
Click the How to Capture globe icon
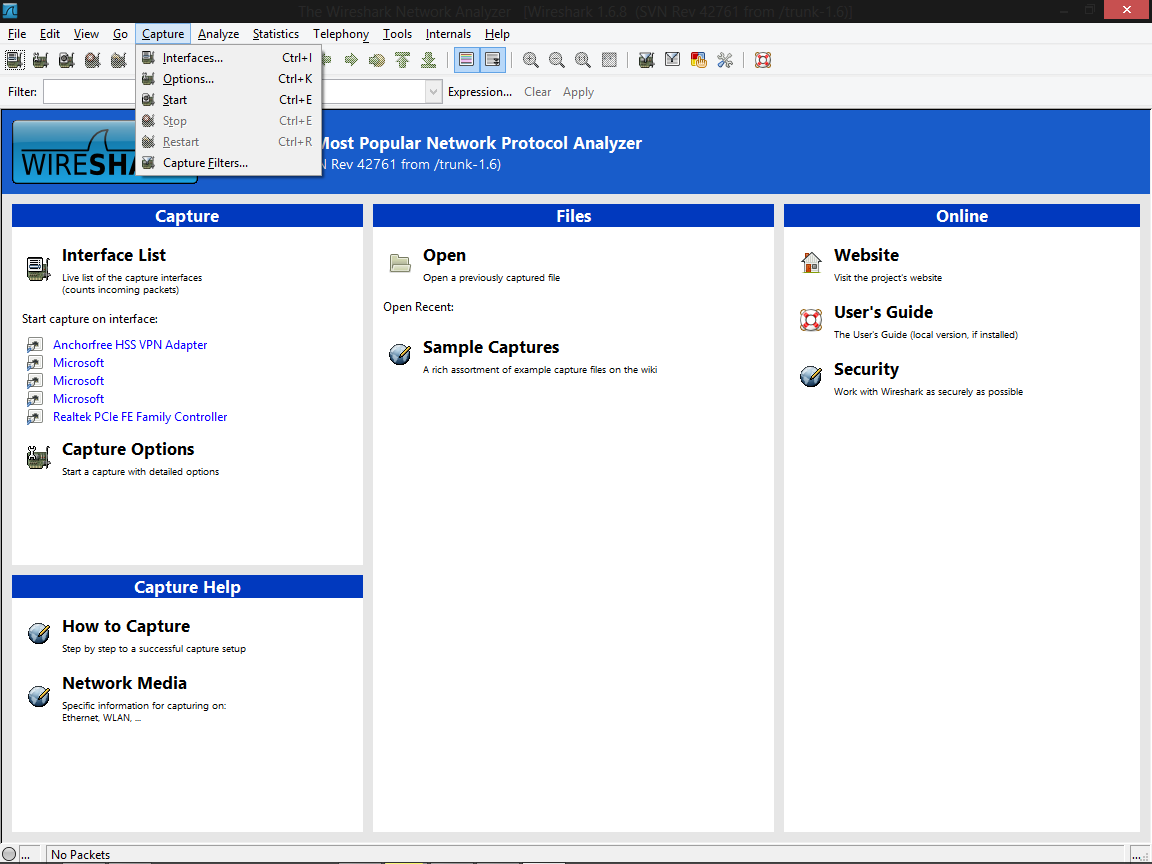coord(39,633)
